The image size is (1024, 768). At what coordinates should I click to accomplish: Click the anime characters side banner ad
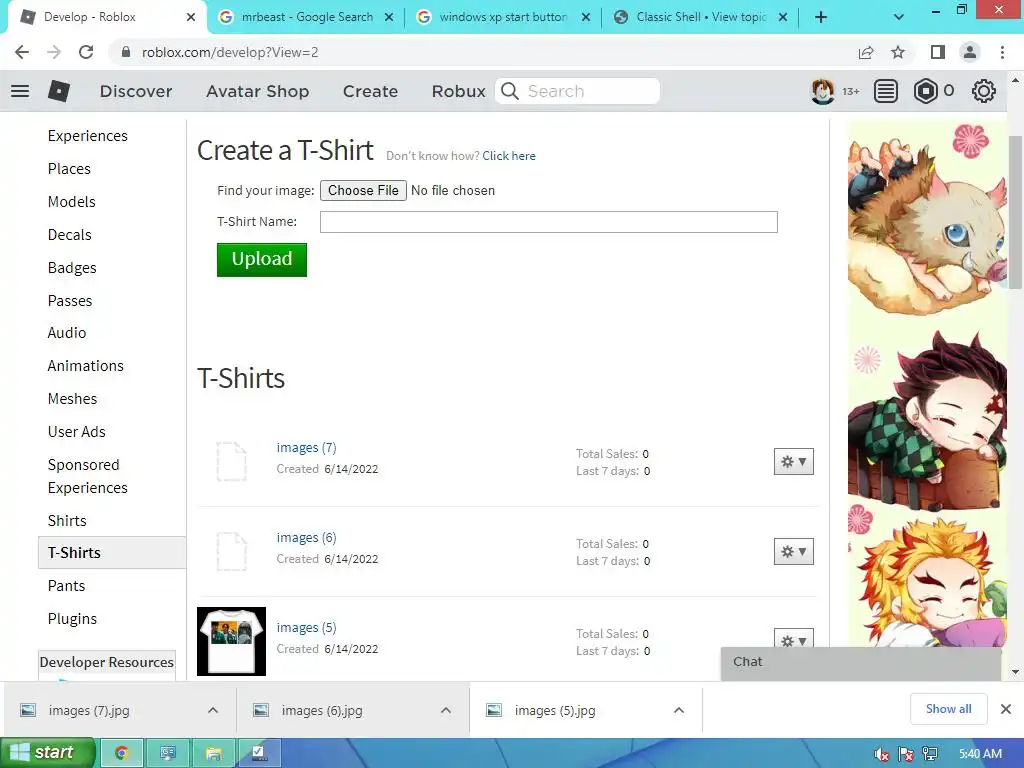point(927,384)
